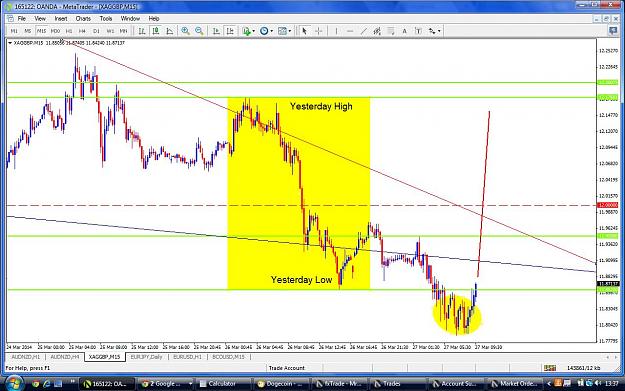Select the Fibonacci Retracement tool
This screenshot has height=391, width=625.
tap(391, 31)
